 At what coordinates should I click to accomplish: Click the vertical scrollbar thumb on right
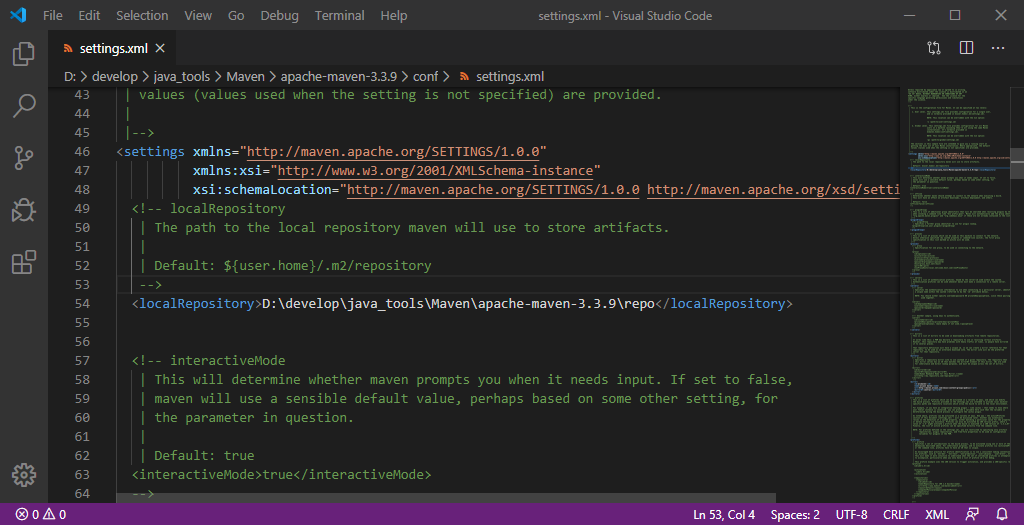(x=1017, y=162)
